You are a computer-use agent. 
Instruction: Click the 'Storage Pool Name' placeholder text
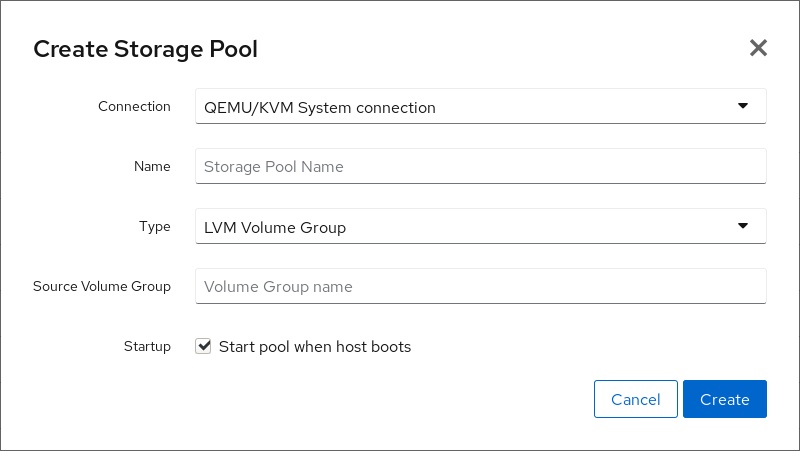(x=274, y=167)
